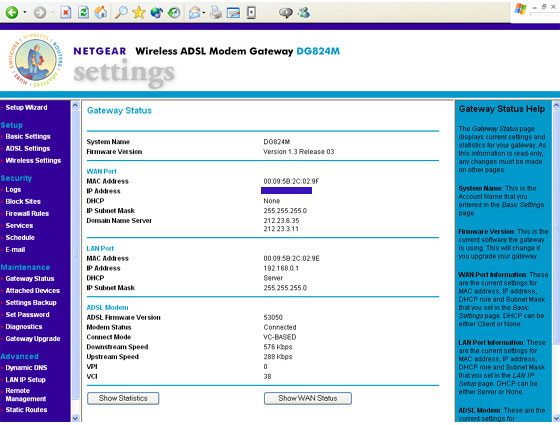Launch Messenger with the people icon
Screen dimensions: 560x425
304,13
